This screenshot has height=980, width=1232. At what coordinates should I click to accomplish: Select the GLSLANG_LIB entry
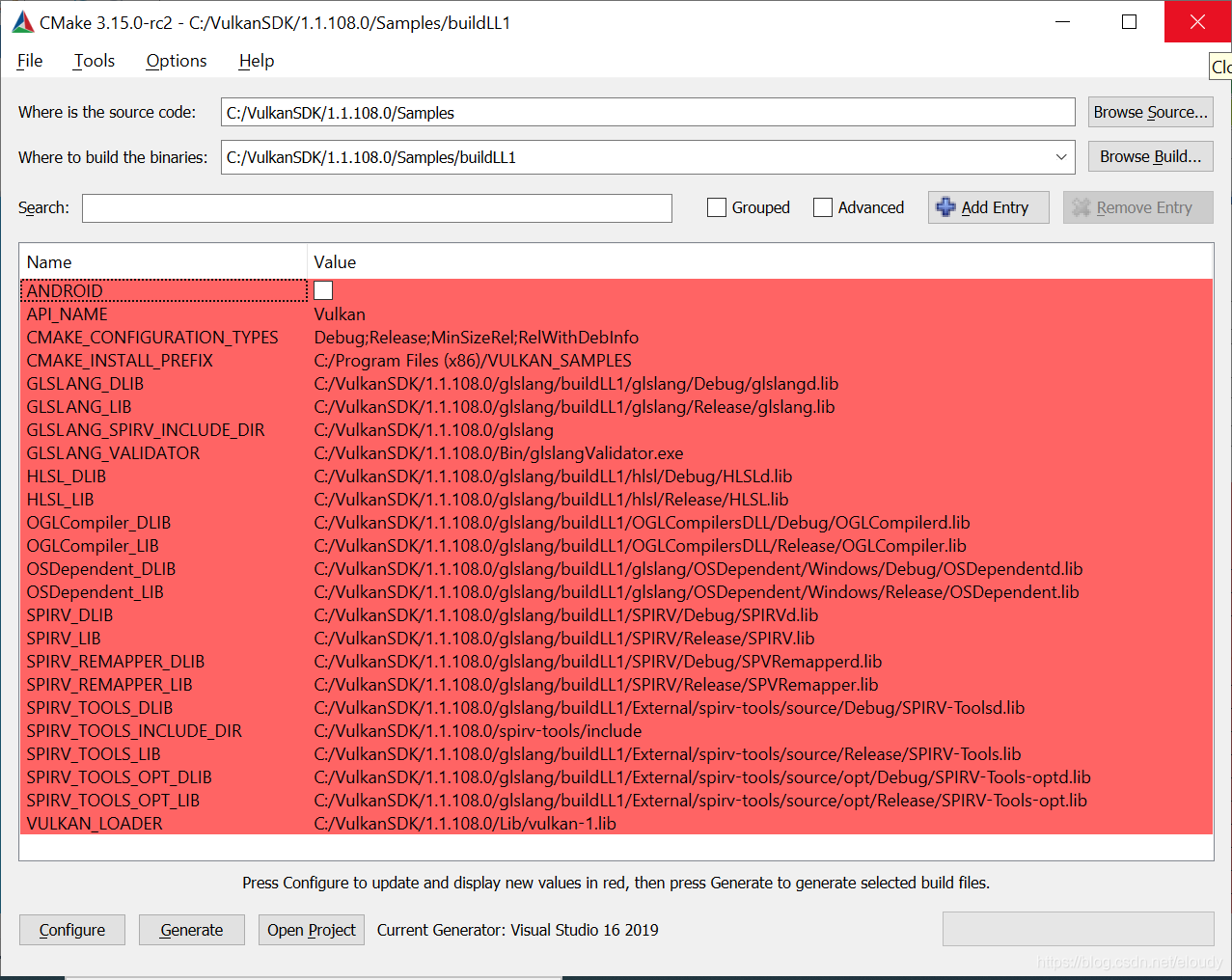pos(79,407)
